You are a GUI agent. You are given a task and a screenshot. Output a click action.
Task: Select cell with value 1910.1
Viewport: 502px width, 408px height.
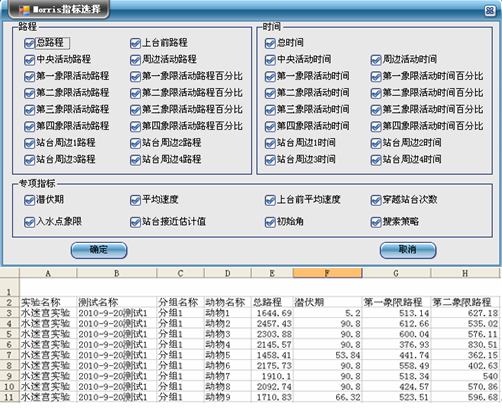point(272,376)
